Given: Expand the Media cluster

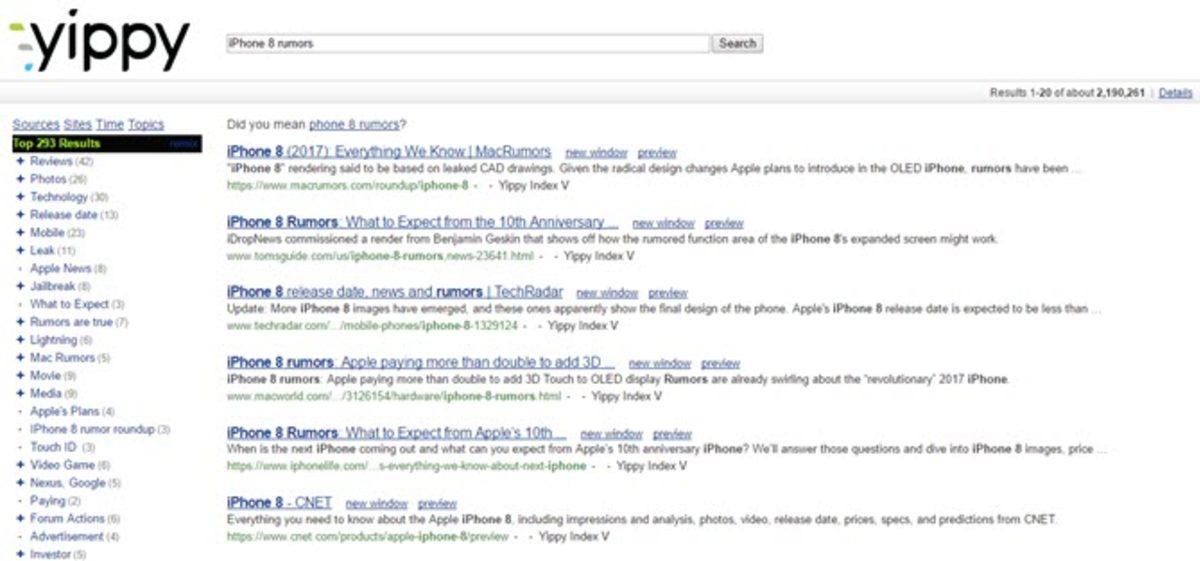Looking at the screenshot, I should (19, 393).
